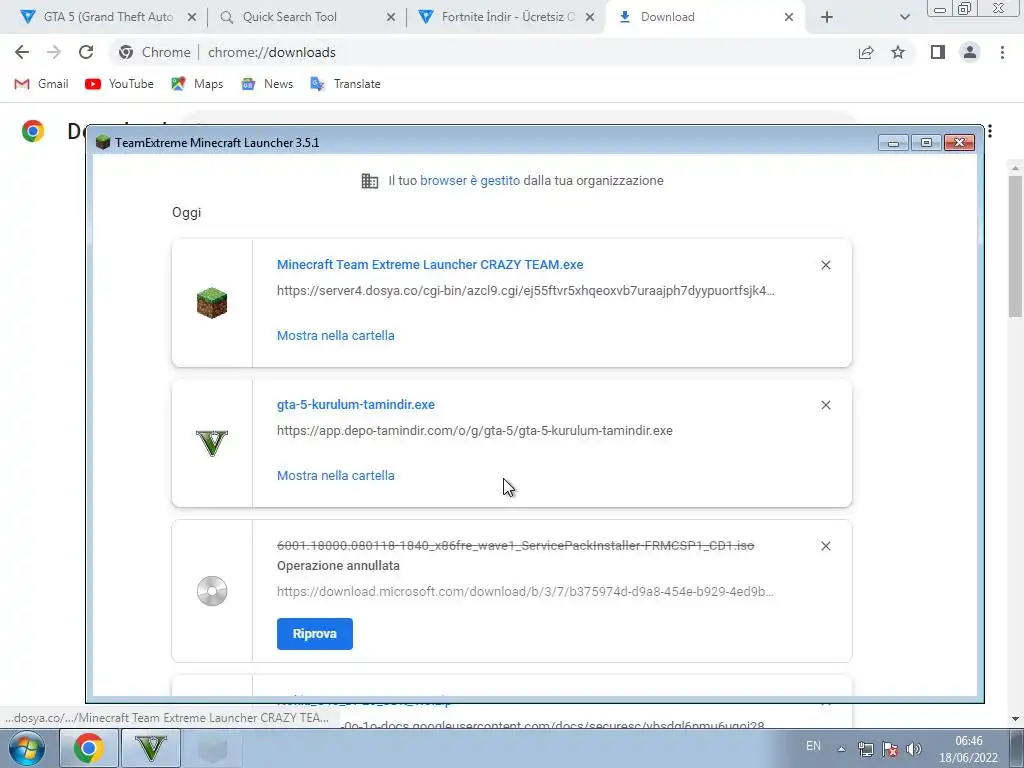Remove the cancelled ServicePackInstaller ISO entry
The image size is (1024, 768).
click(x=826, y=546)
